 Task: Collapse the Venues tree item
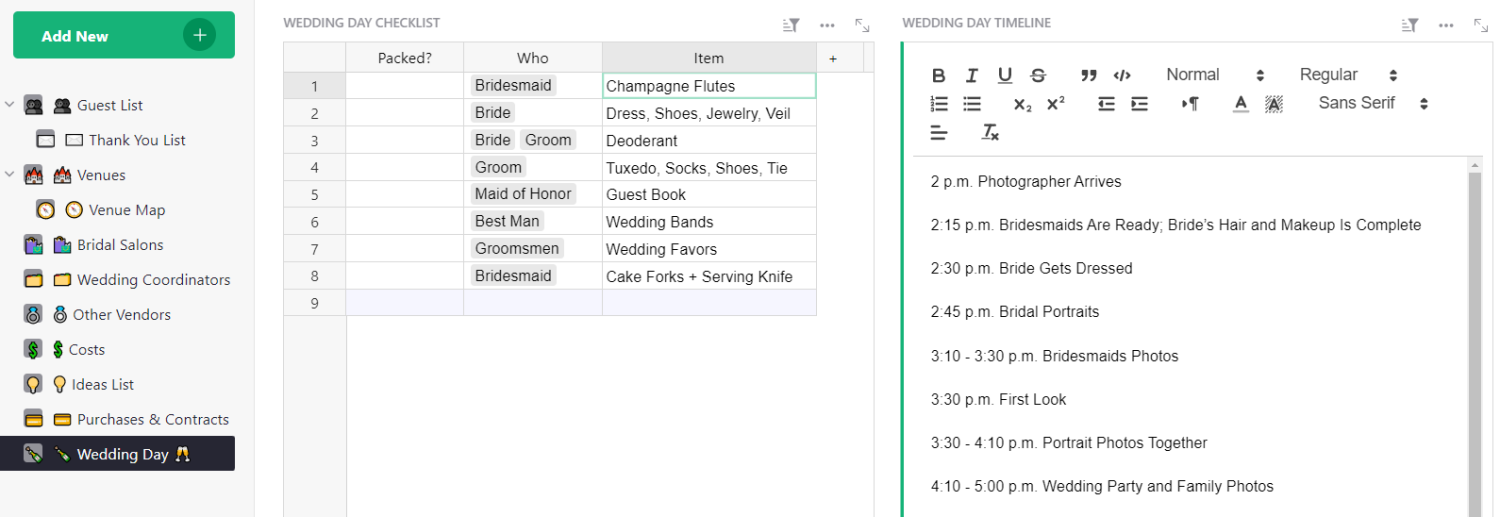pyautogui.click(x=9, y=175)
